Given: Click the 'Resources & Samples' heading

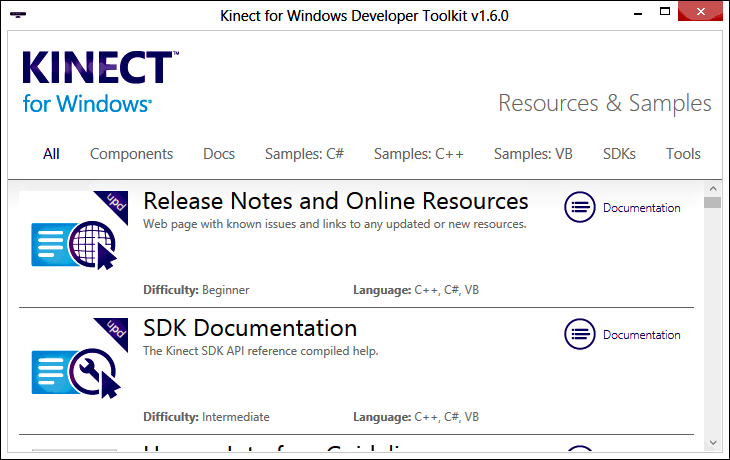Looking at the screenshot, I should click(x=605, y=103).
